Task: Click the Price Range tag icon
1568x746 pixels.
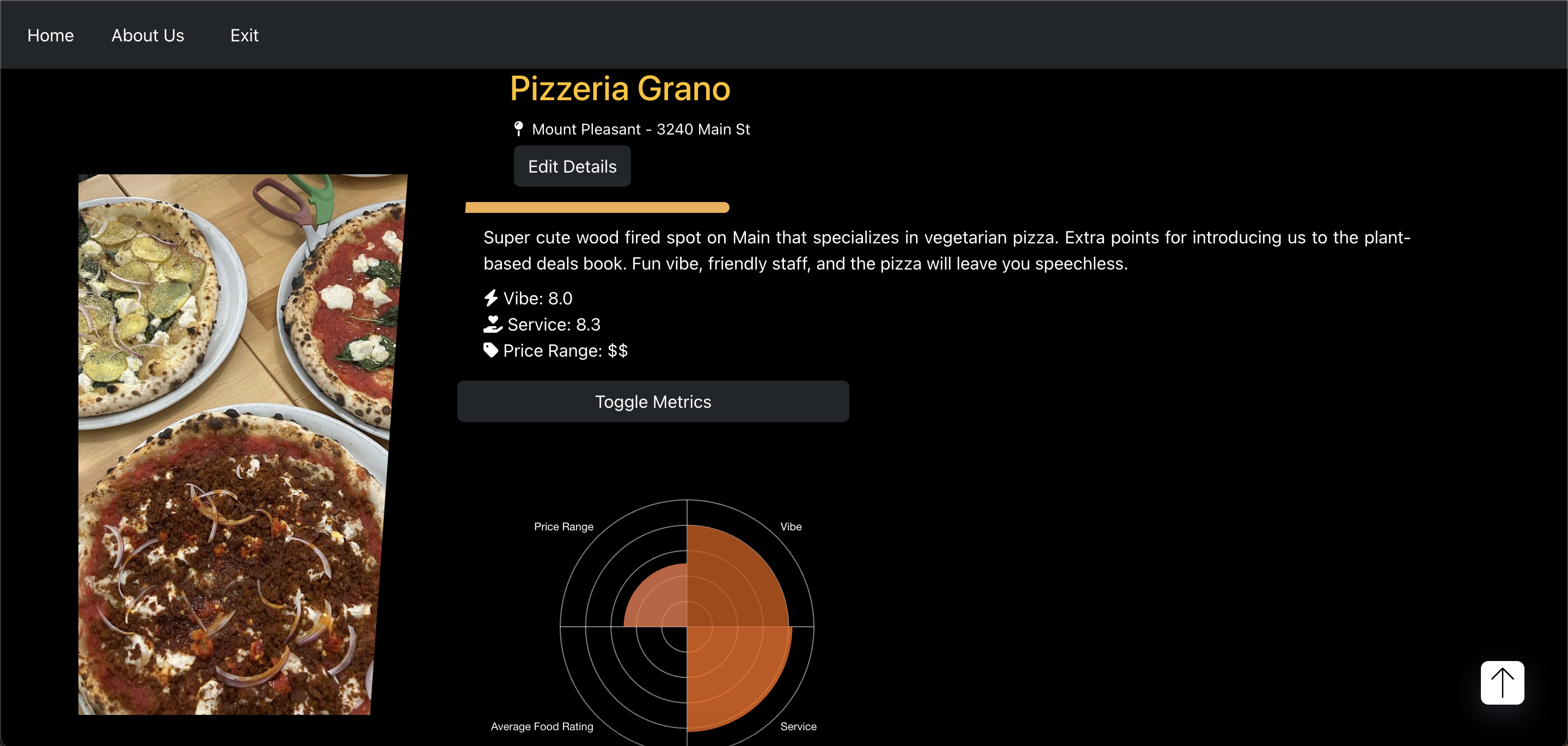Action: pos(491,350)
